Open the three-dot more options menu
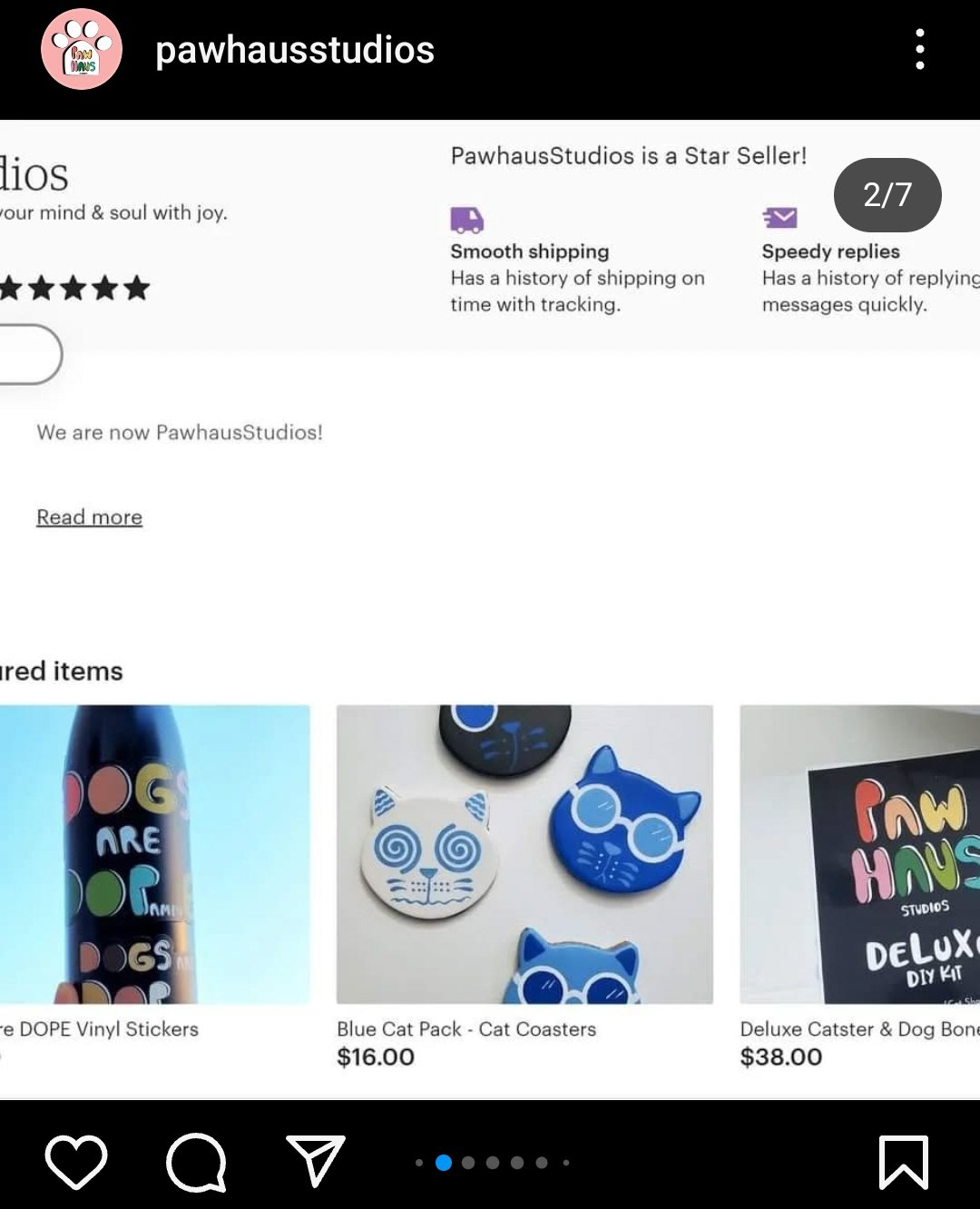 coord(920,49)
